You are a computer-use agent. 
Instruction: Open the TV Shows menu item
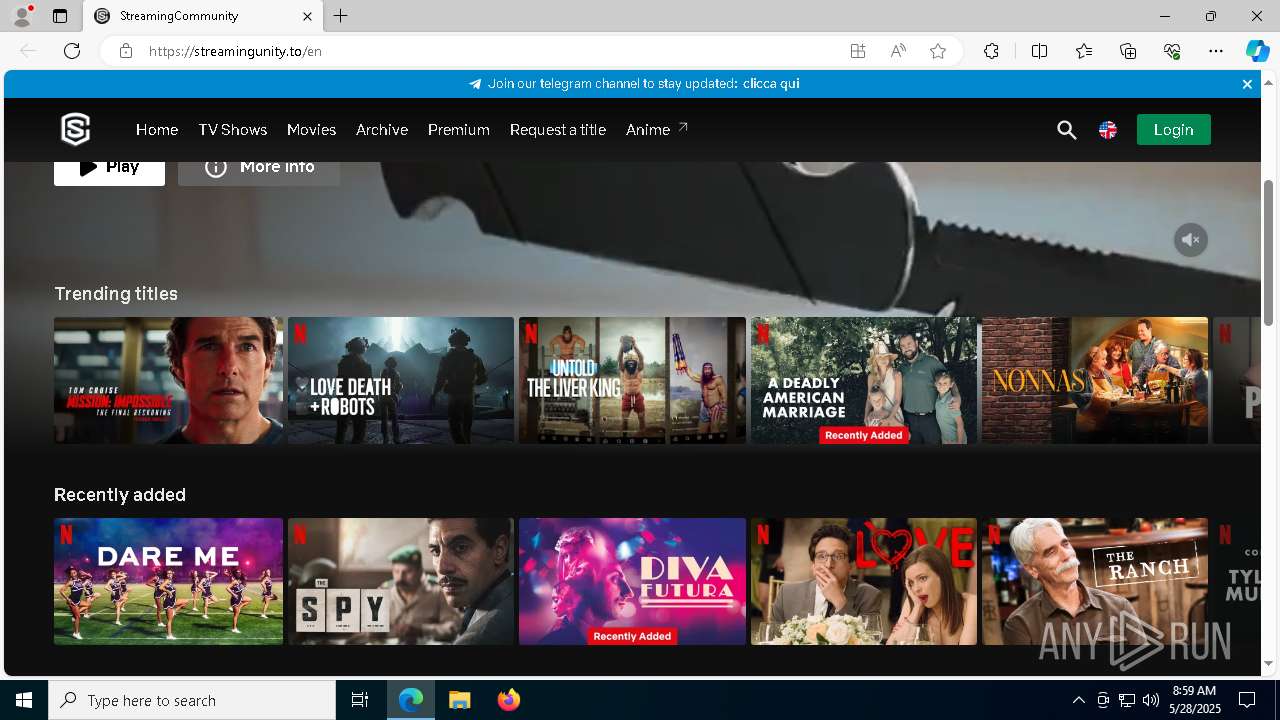232,130
